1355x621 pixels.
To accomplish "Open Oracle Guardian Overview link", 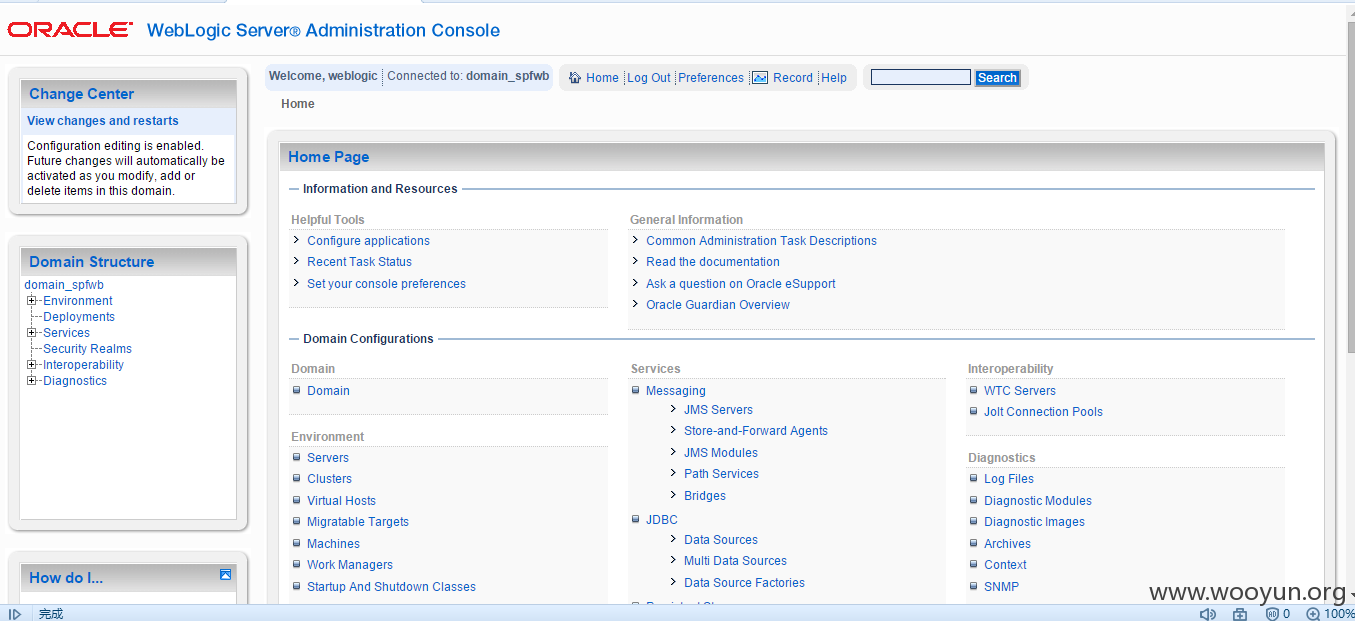I will tap(718, 305).
